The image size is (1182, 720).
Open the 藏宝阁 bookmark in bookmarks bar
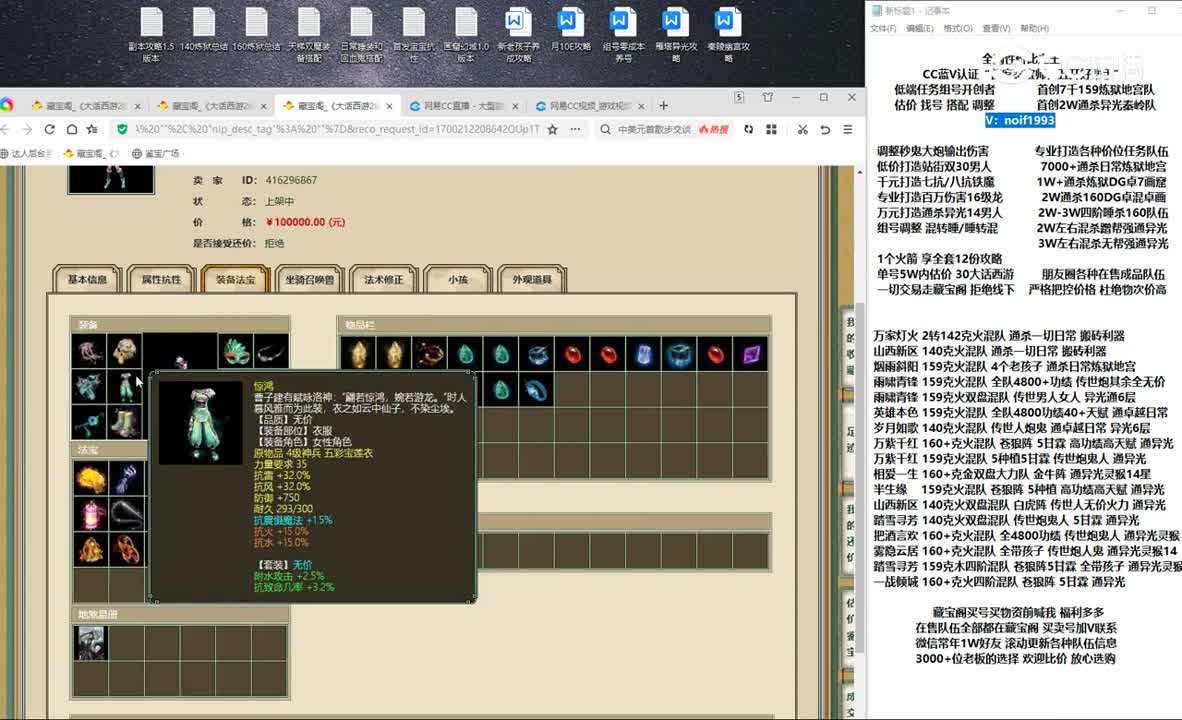pyautogui.click(x=92, y=154)
